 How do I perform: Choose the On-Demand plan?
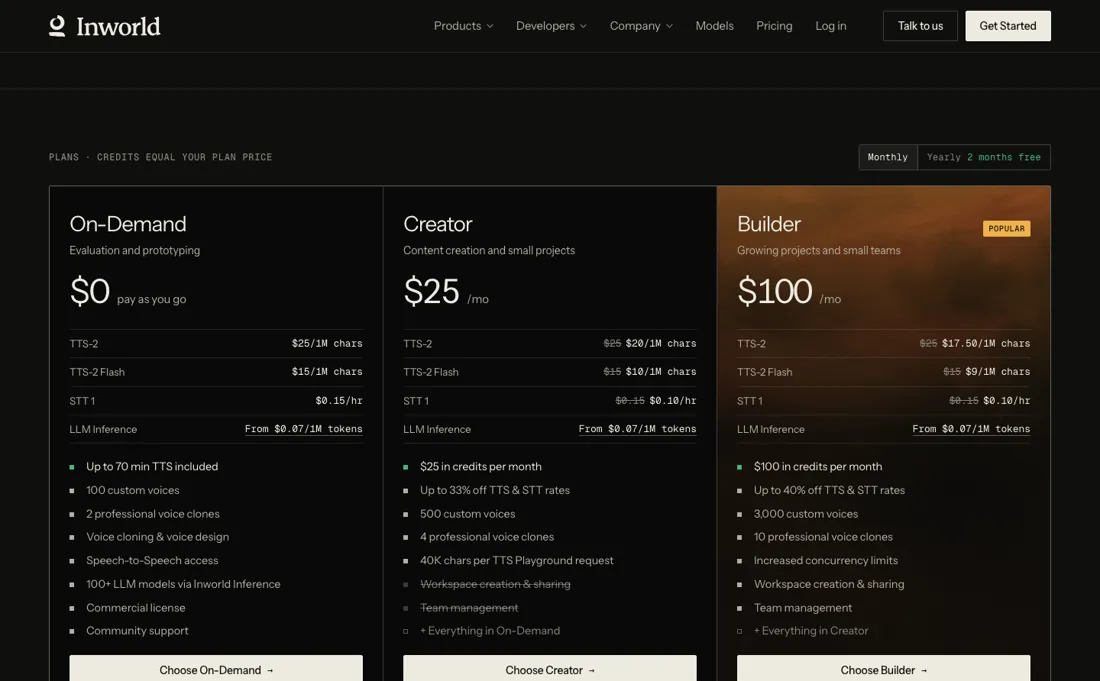coord(216,669)
